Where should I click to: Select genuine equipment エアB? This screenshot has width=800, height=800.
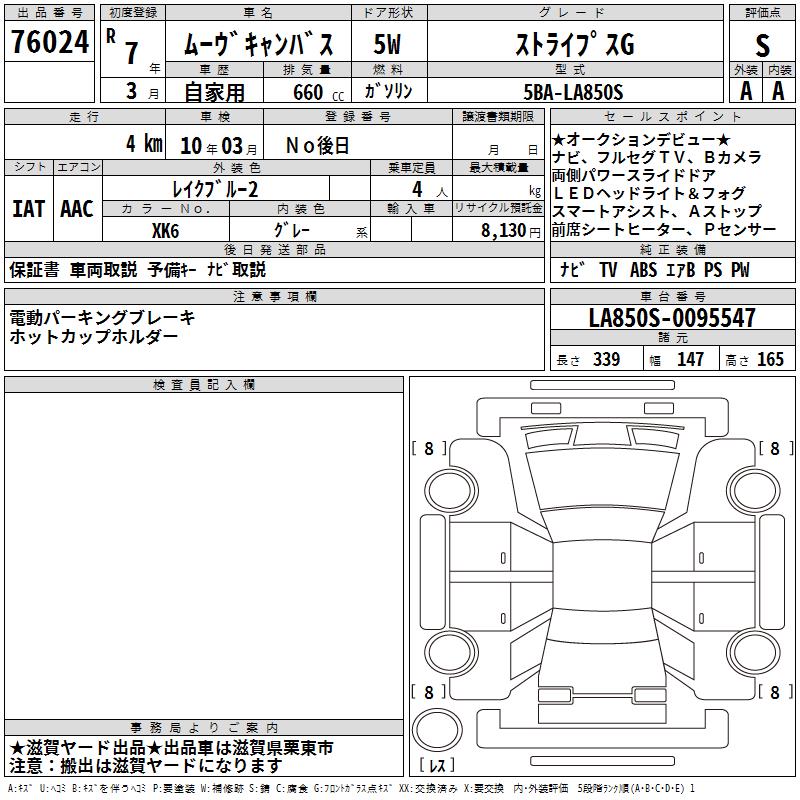point(681,270)
